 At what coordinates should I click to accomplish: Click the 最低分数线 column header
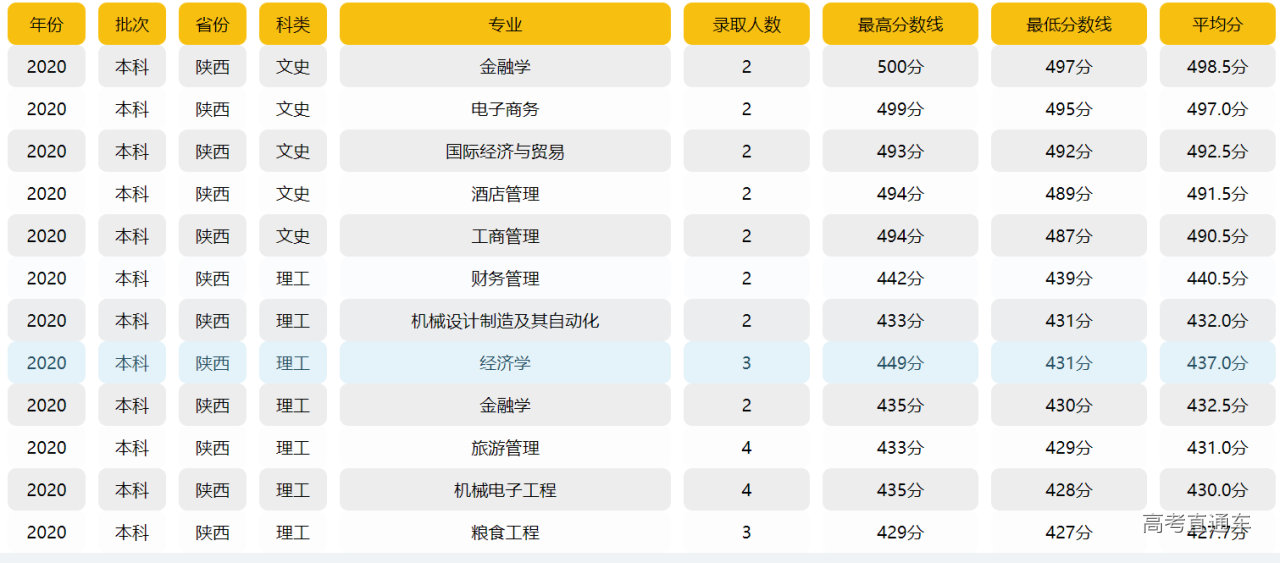pos(1069,24)
